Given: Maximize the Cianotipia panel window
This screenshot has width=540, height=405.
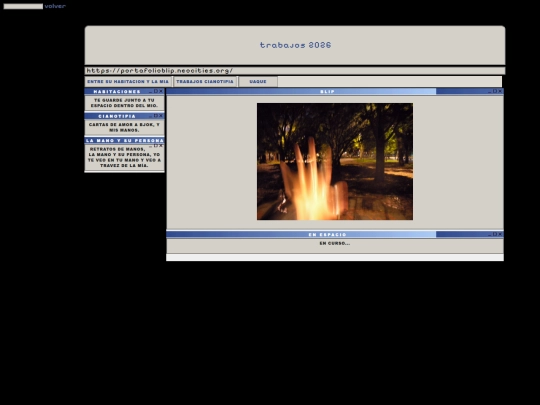Looking at the screenshot, I should click(156, 116).
